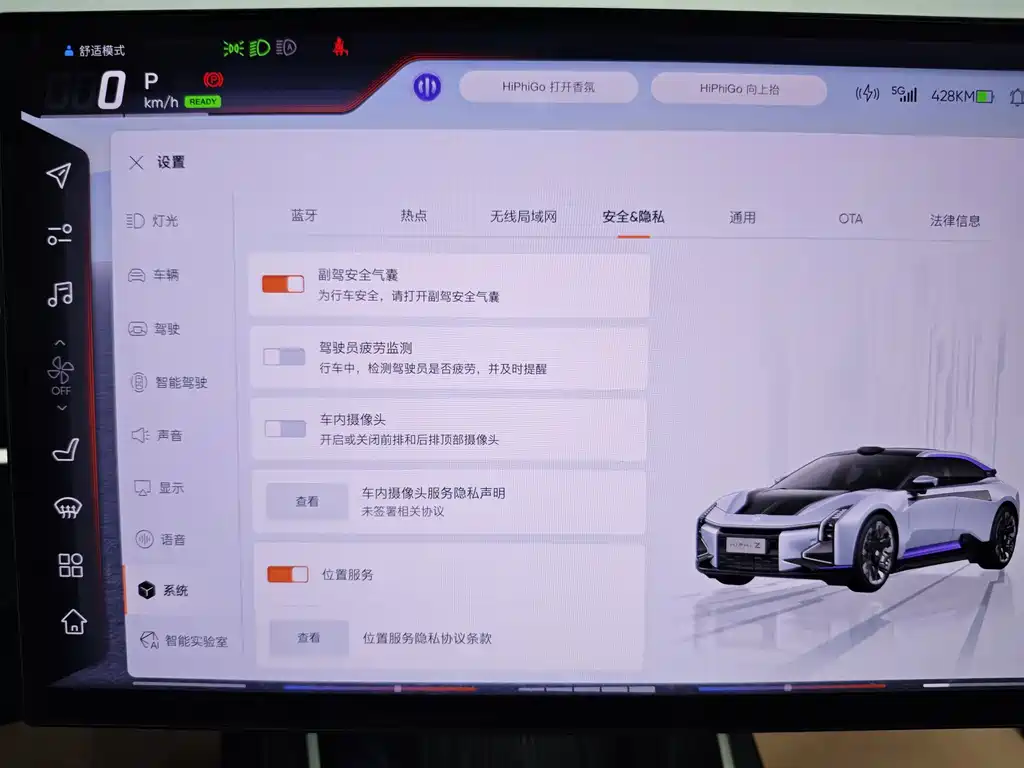Close the 设置 settings panel
This screenshot has height=768, width=1024.
136,162
